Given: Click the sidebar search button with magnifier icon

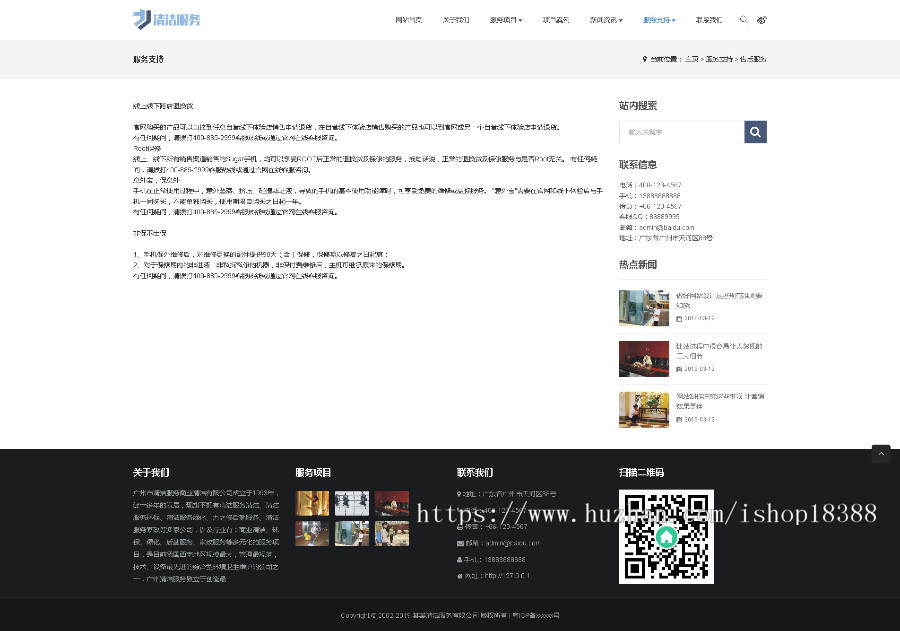Looking at the screenshot, I should (755, 131).
